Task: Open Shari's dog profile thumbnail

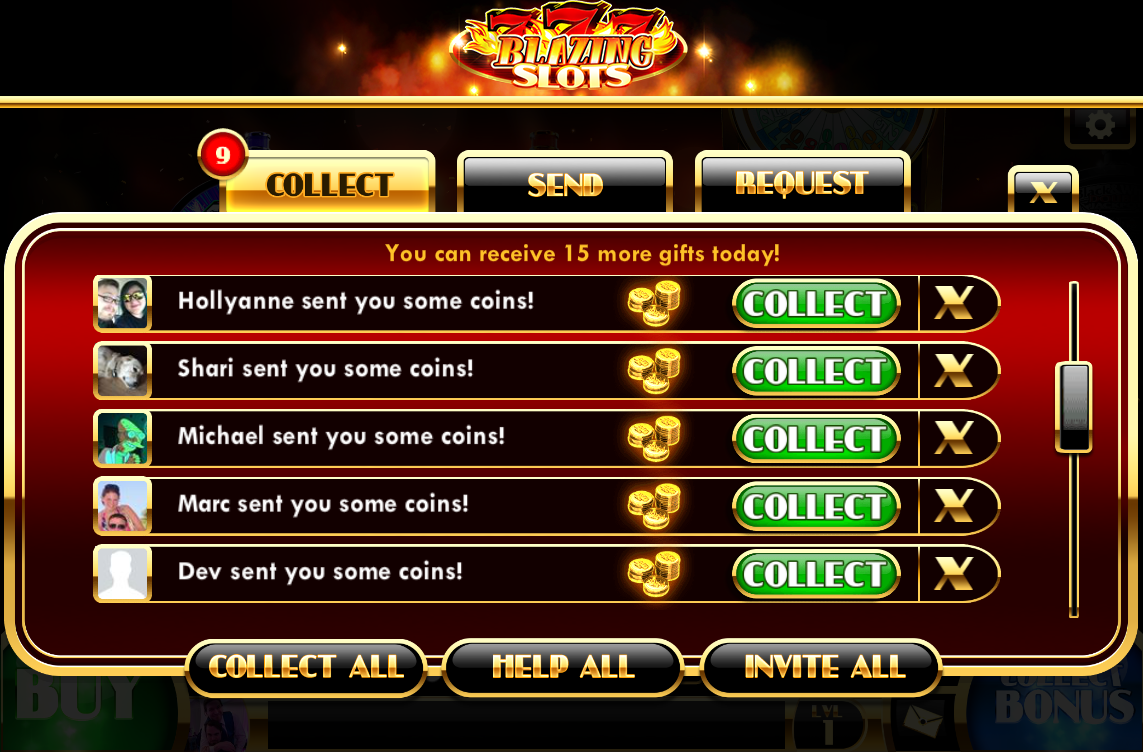Action: click(122, 371)
